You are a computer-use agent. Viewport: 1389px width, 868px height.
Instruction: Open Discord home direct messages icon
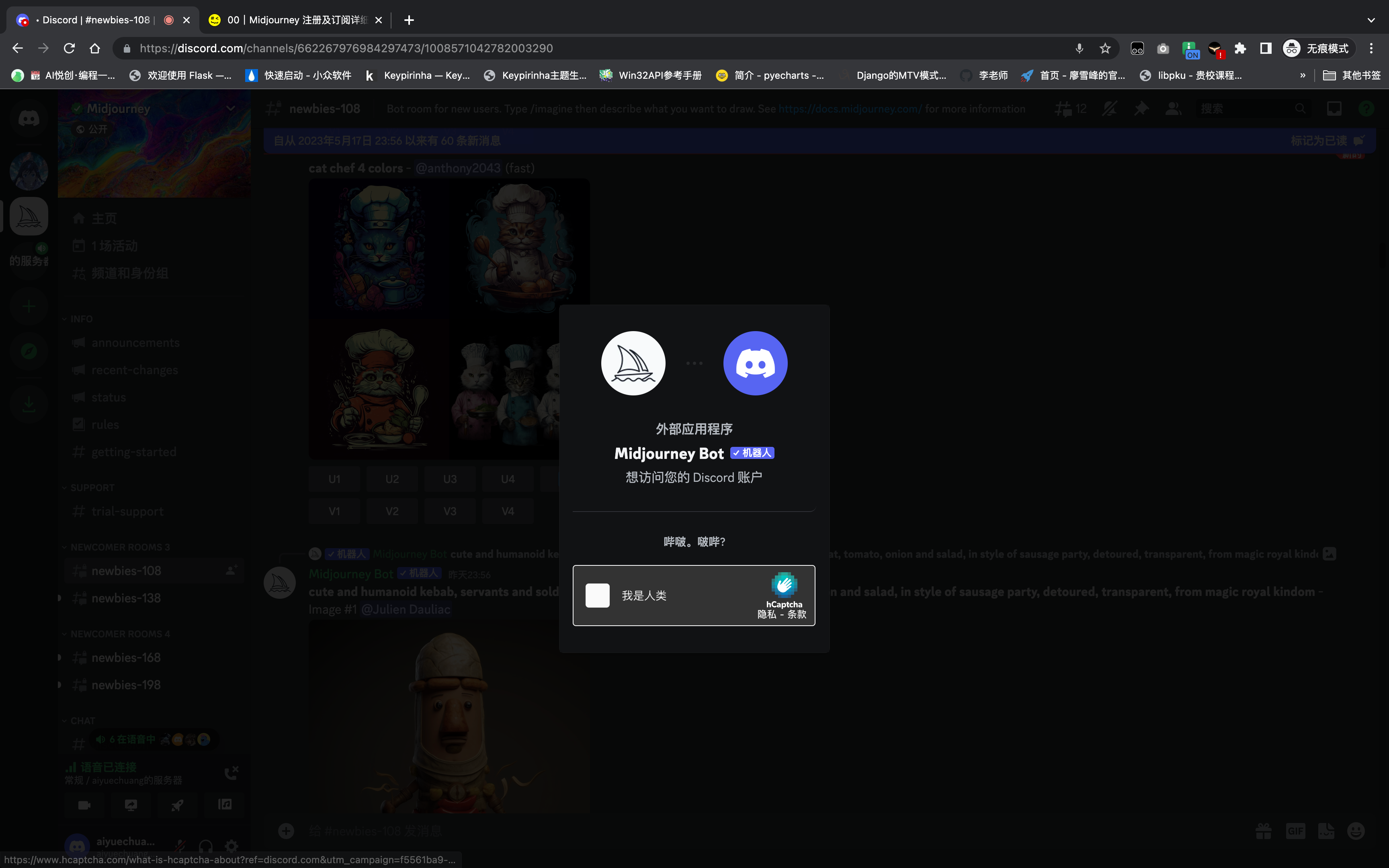tap(29, 119)
